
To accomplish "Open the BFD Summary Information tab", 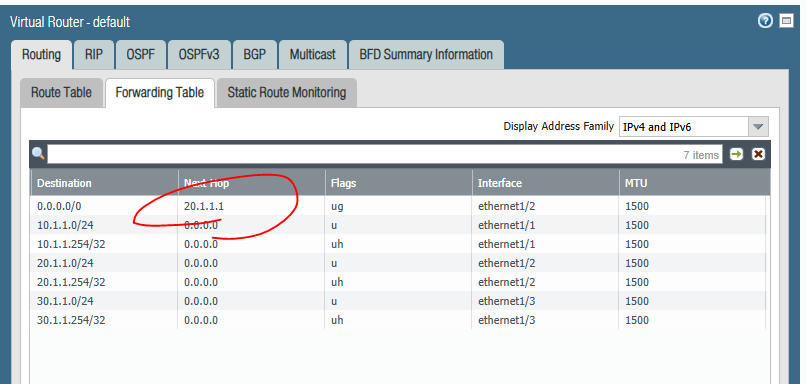I will coord(426,55).
